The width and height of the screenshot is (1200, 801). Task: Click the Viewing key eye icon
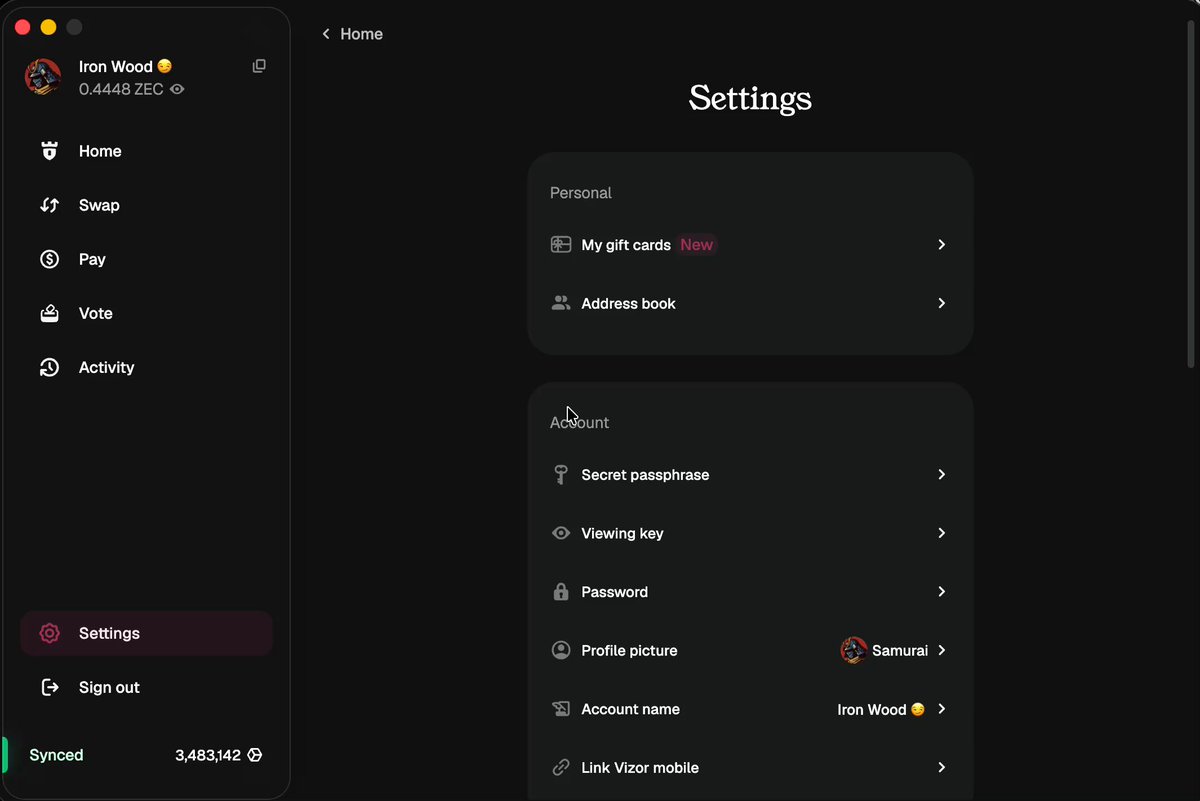click(561, 533)
